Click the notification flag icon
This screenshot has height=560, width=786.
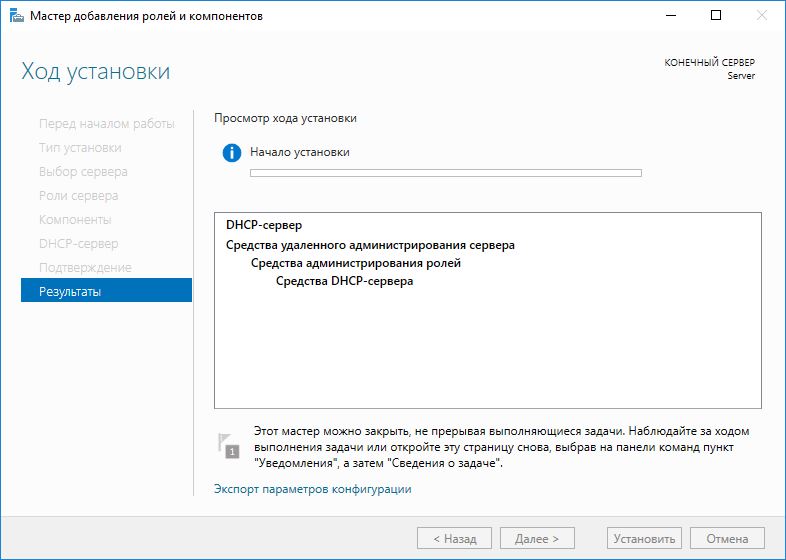coord(229,446)
